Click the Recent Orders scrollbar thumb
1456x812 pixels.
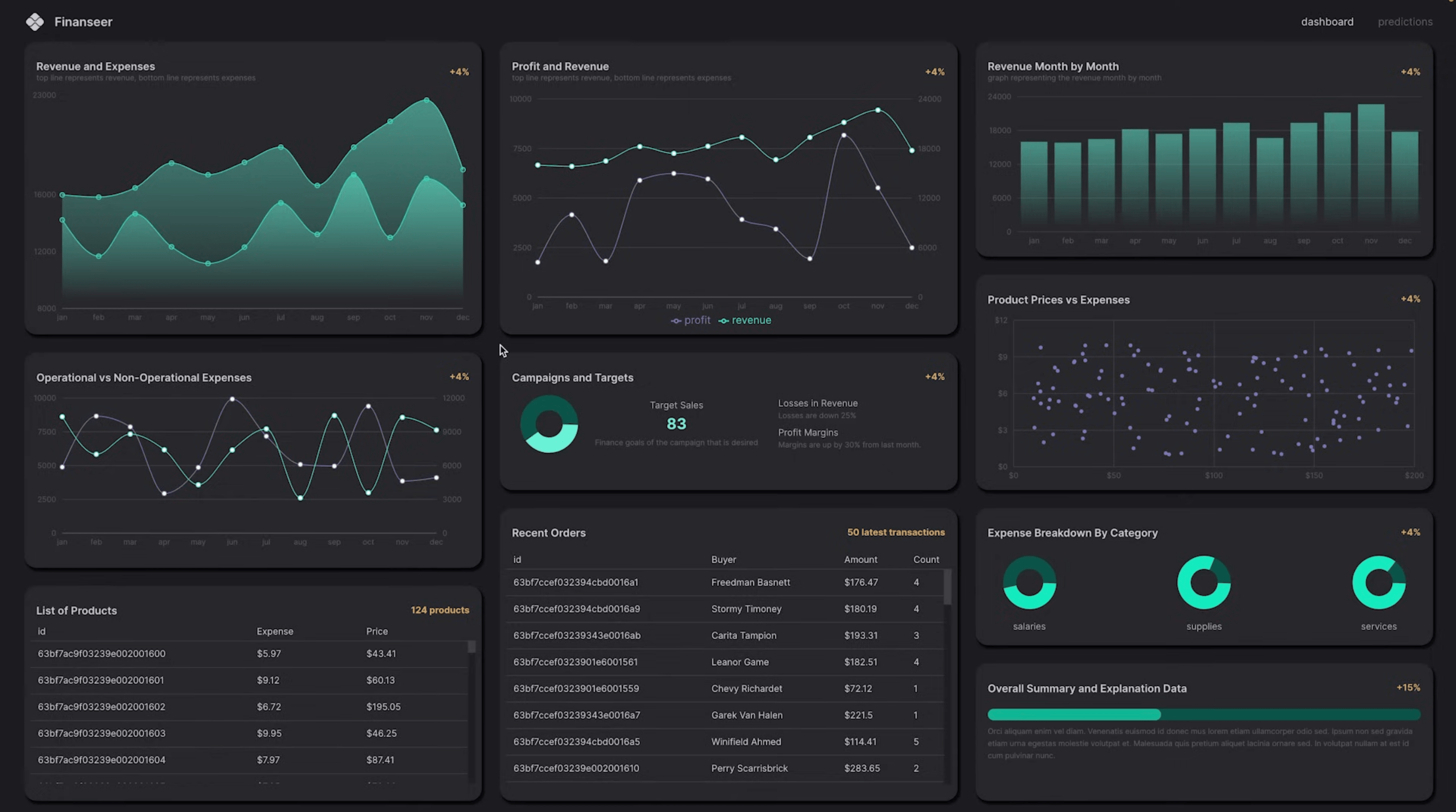point(947,588)
